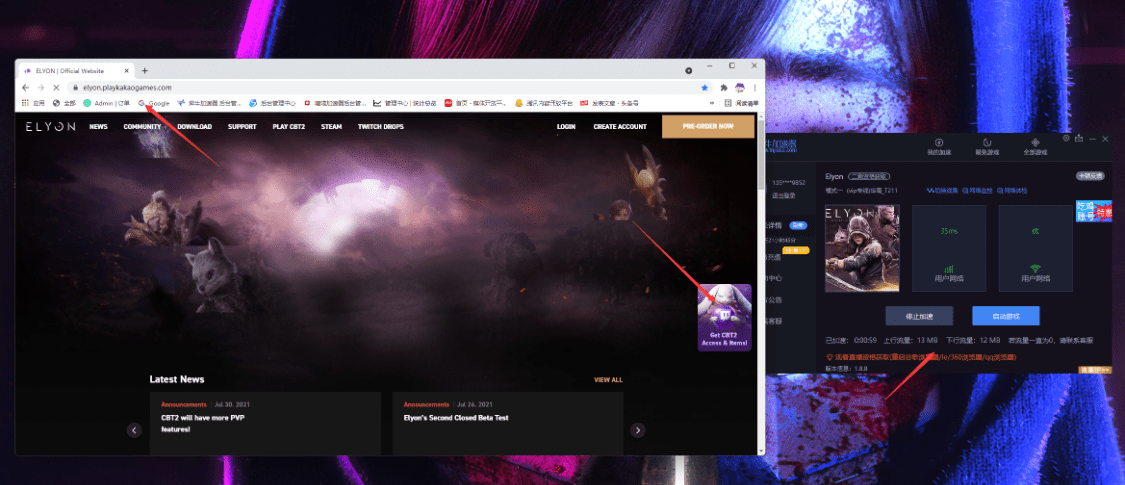The width and height of the screenshot is (1125, 485).
Task: Open the 发表文章 - 头条号 bookmark
Action: coord(609,103)
